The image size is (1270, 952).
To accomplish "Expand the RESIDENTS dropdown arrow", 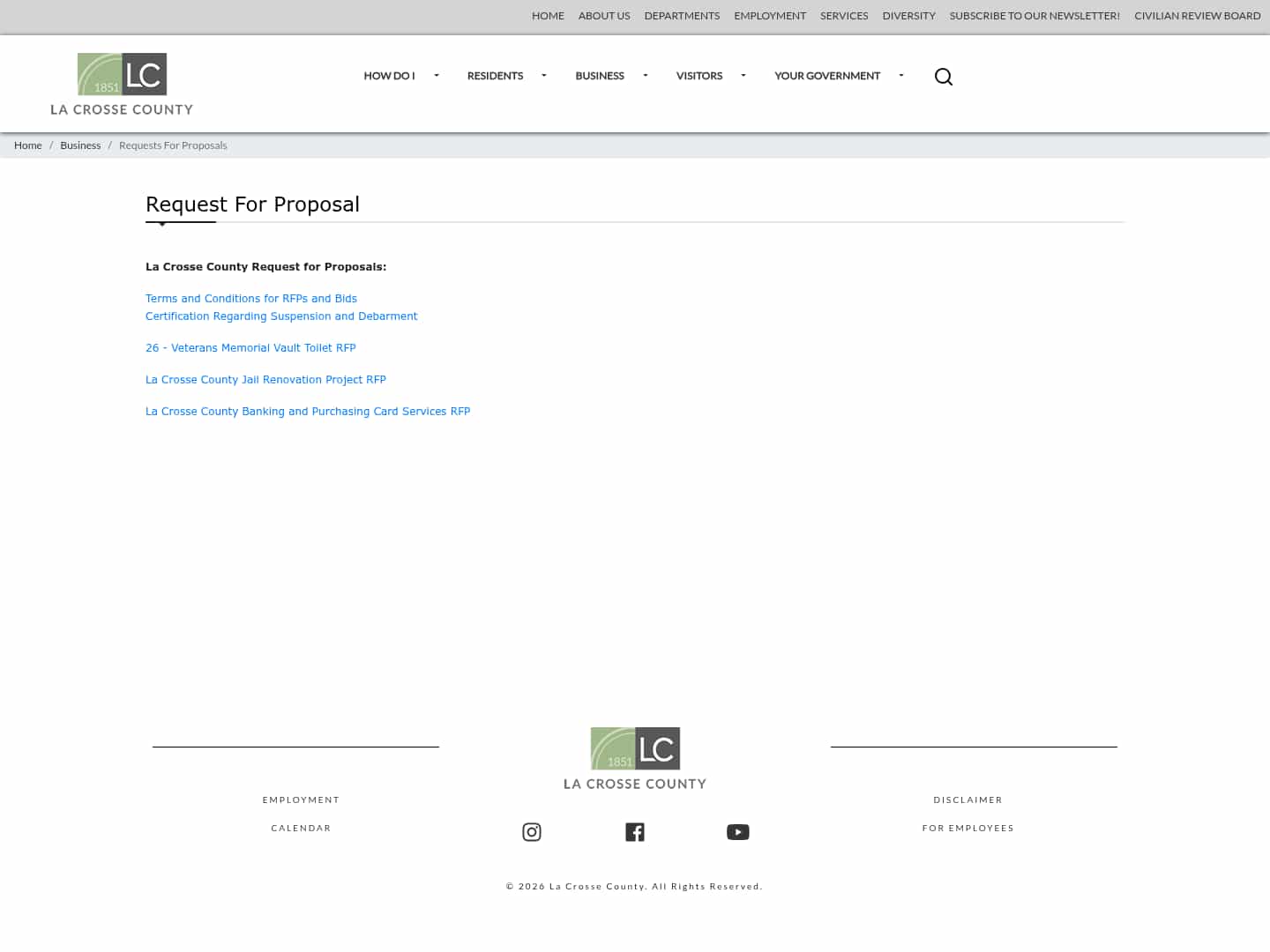I will (543, 76).
